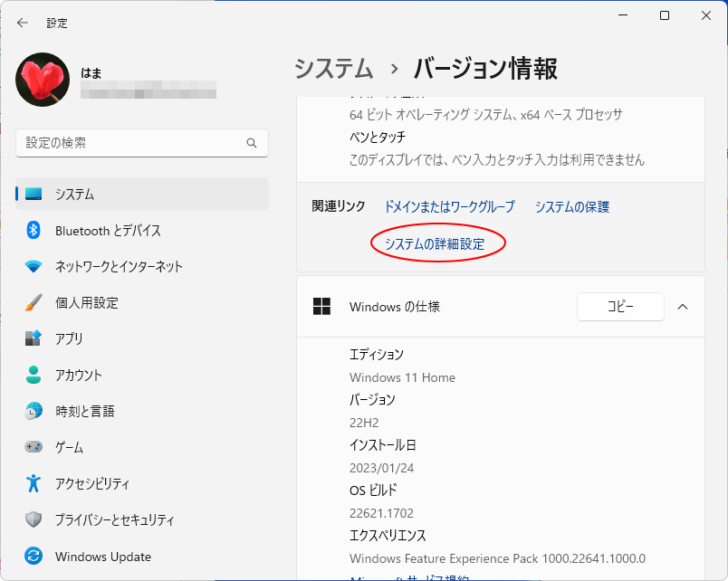Click the magnifier icon in the search box
728x581 pixels.
[x=252, y=143]
